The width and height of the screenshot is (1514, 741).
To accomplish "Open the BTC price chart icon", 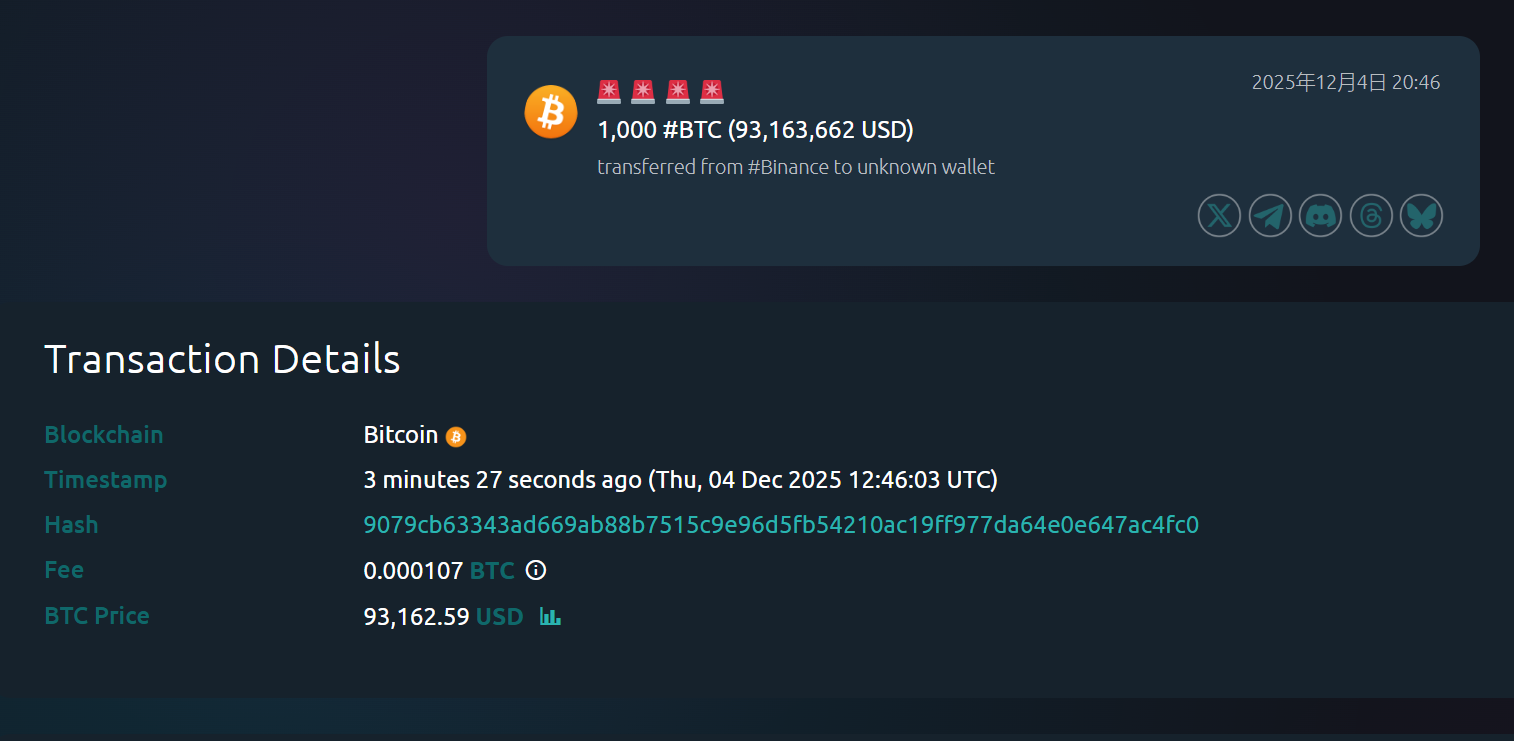I will pos(550,616).
